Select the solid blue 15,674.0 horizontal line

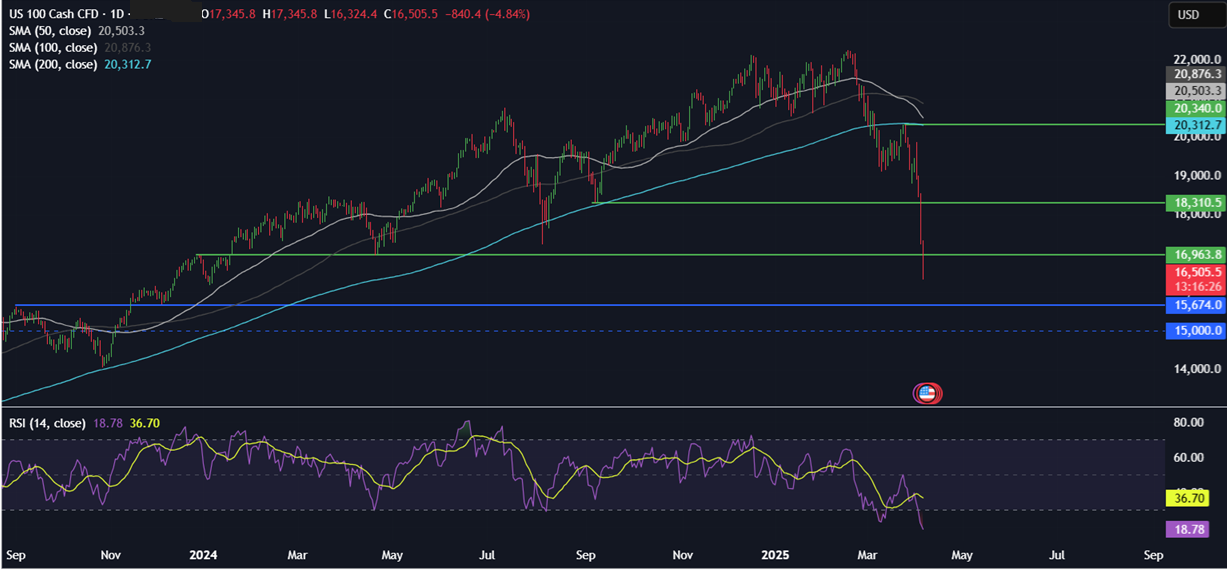click(x=590, y=304)
